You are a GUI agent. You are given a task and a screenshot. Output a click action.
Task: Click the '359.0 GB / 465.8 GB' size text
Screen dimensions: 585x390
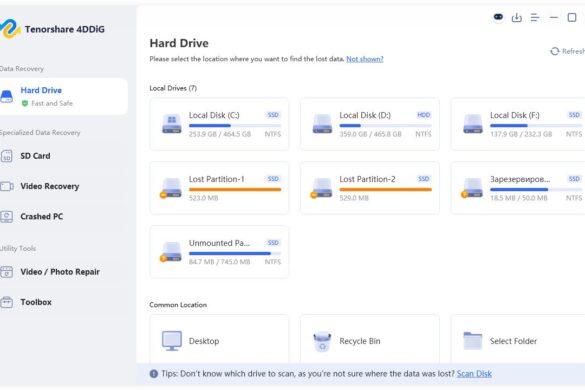pos(370,134)
